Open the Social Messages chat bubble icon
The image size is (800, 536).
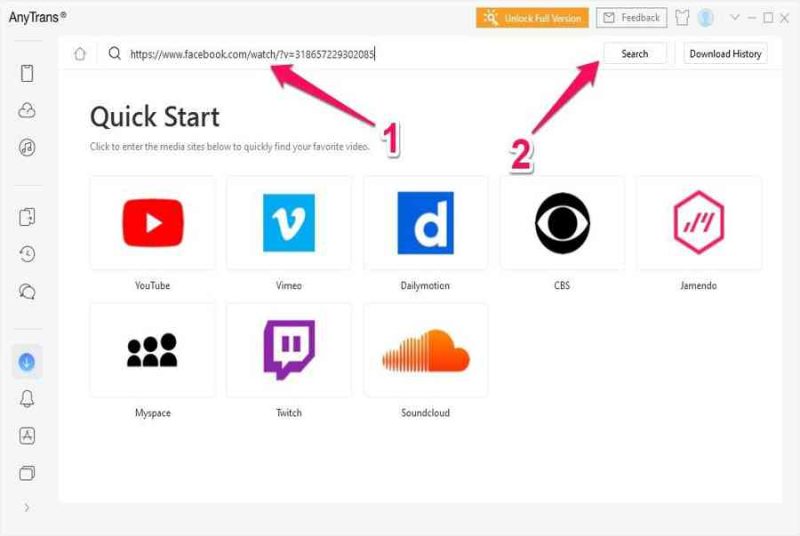click(x=27, y=291)
